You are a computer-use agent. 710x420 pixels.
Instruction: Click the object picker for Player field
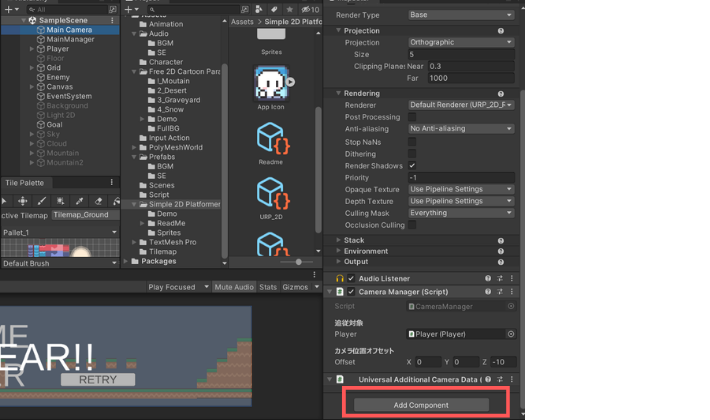tap(511, 334)
